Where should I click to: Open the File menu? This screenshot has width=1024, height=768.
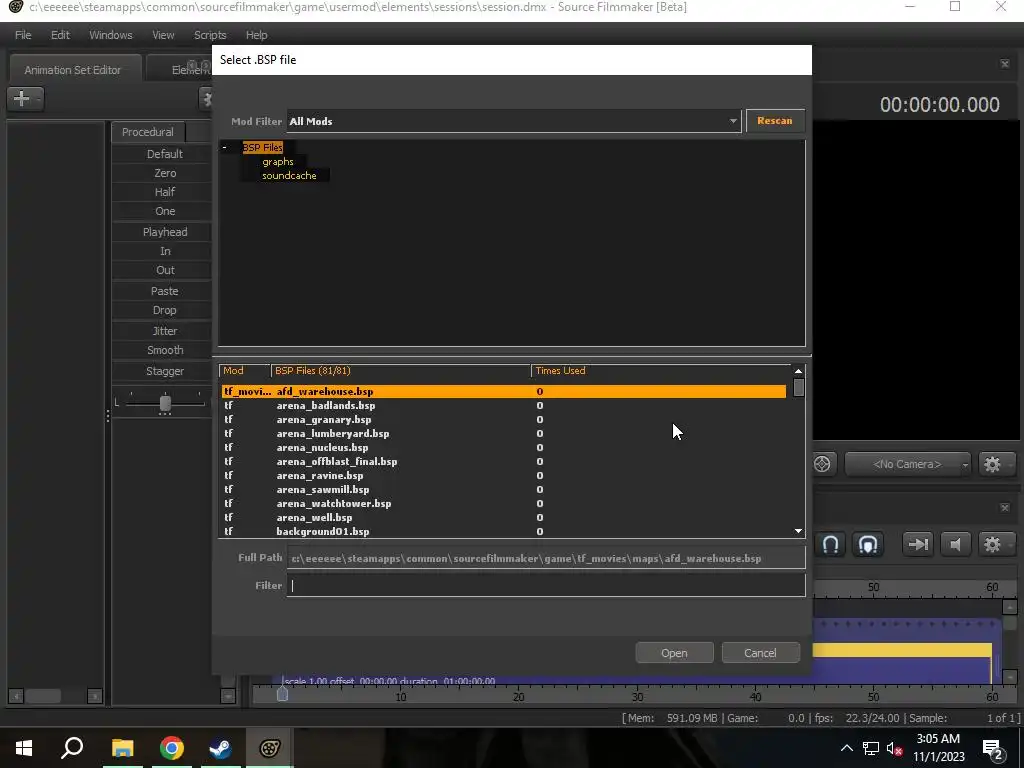tap(23, 35)
